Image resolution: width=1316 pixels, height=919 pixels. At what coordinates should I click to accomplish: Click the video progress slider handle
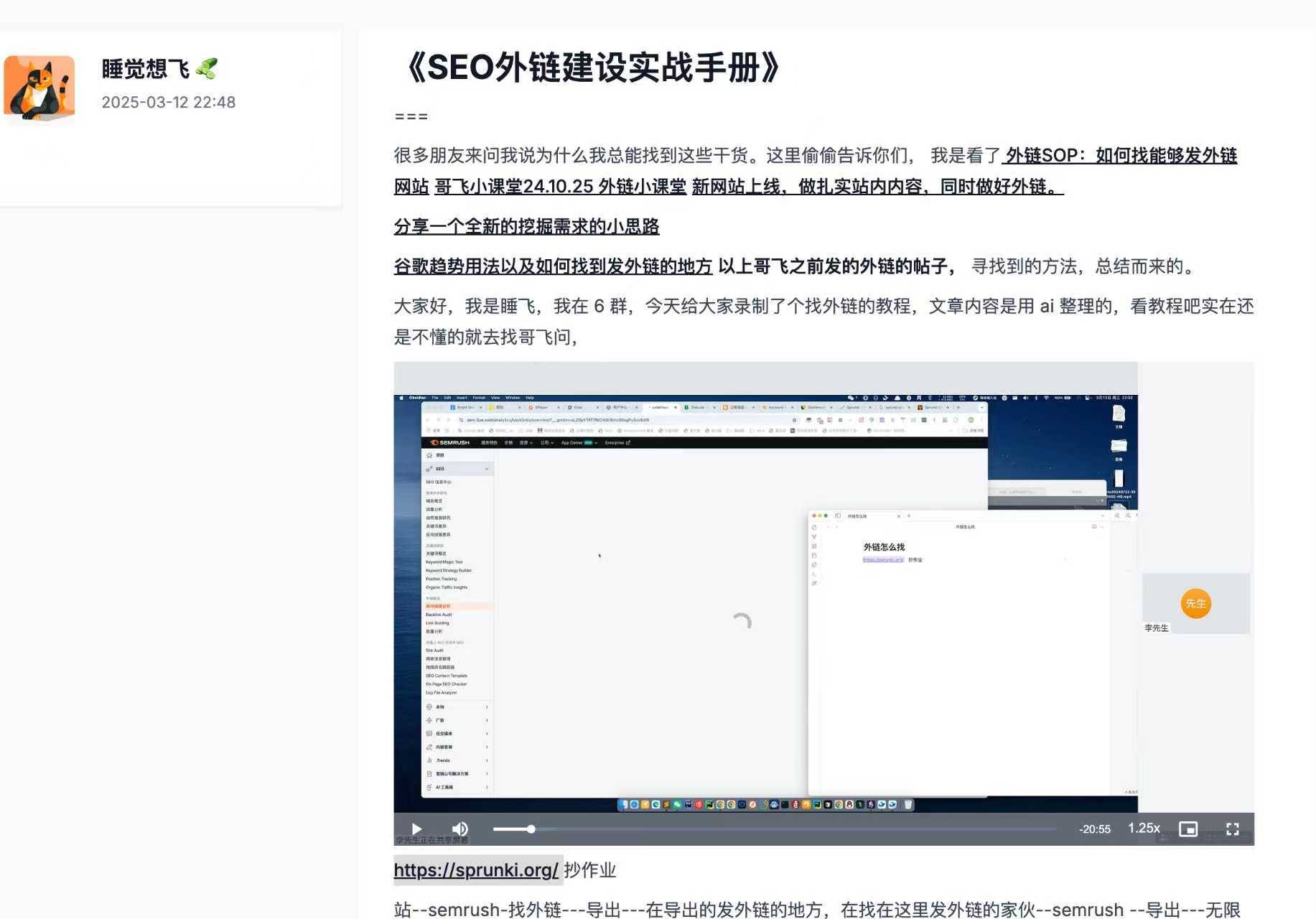click(x=531, y=829)
